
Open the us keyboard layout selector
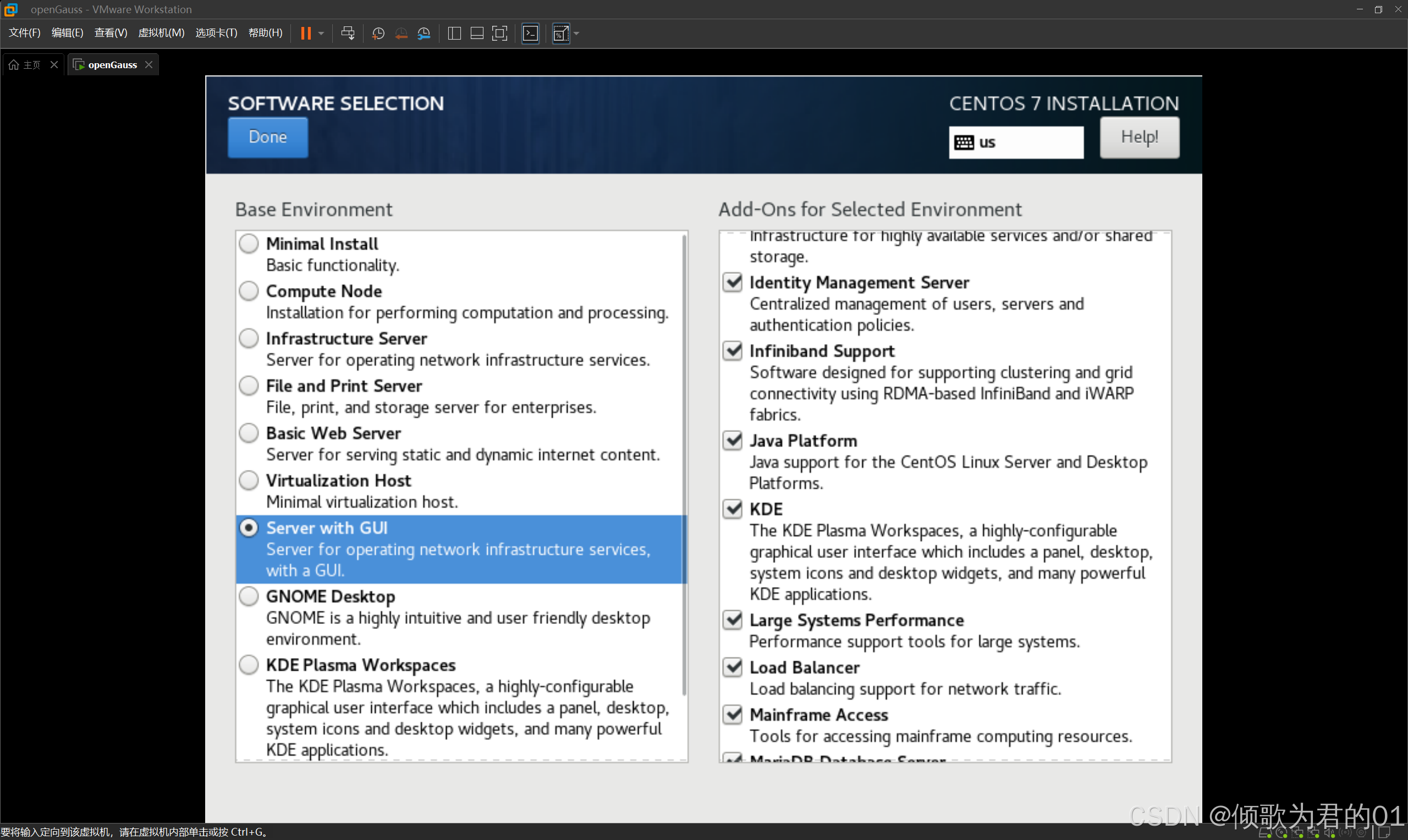(x=1016, y=142)
